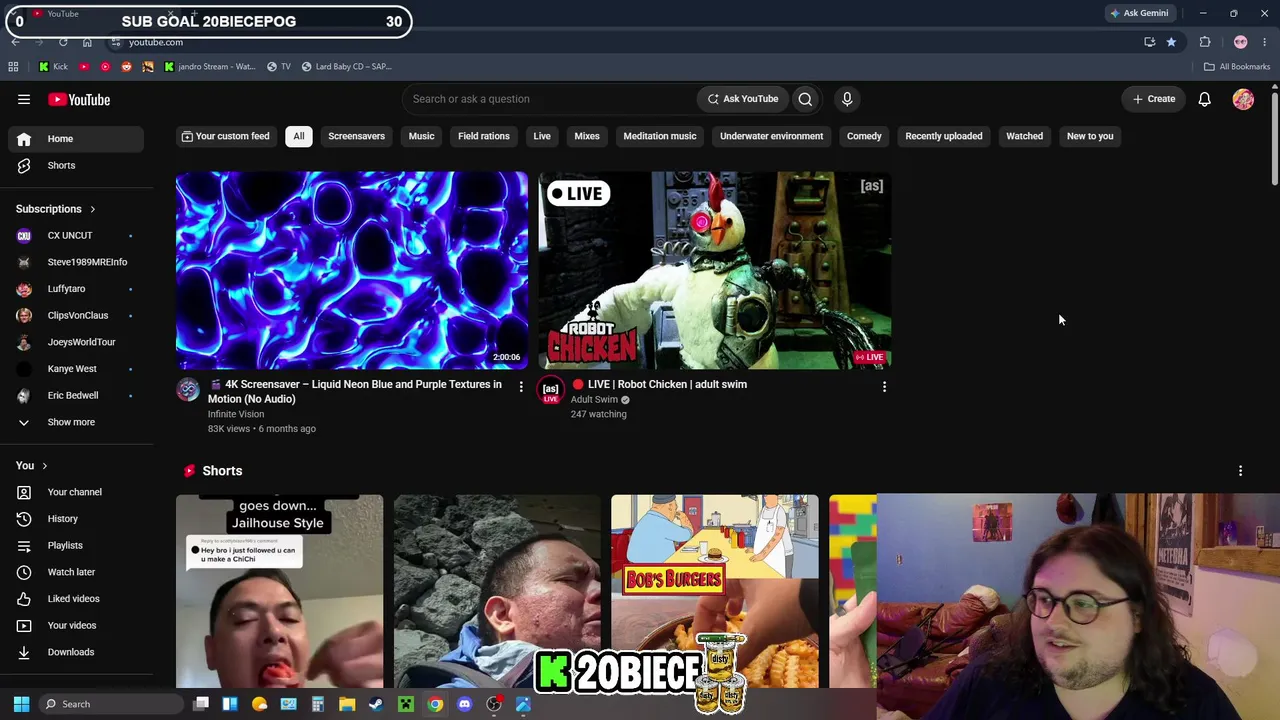1280x720 pixels.
Task: Open the Jailhouse Style short
Action: [279, 591]
